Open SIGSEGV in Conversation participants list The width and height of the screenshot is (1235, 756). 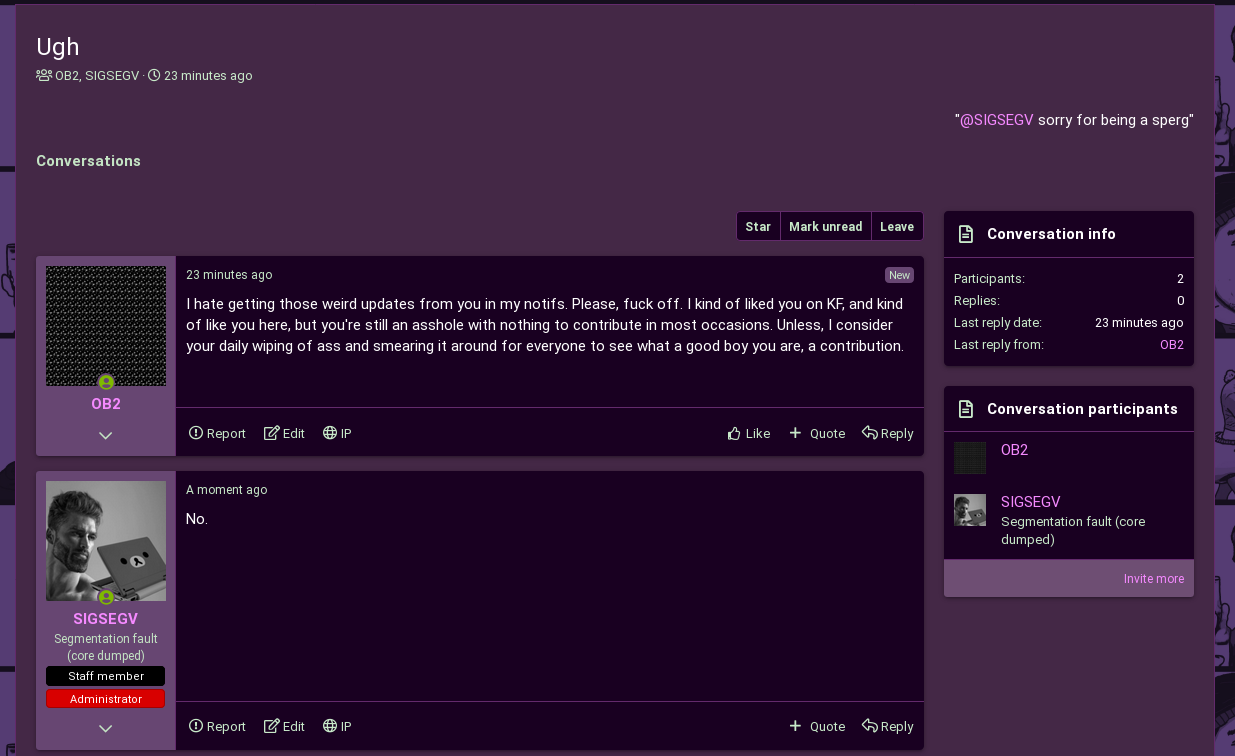point(1030,502)
